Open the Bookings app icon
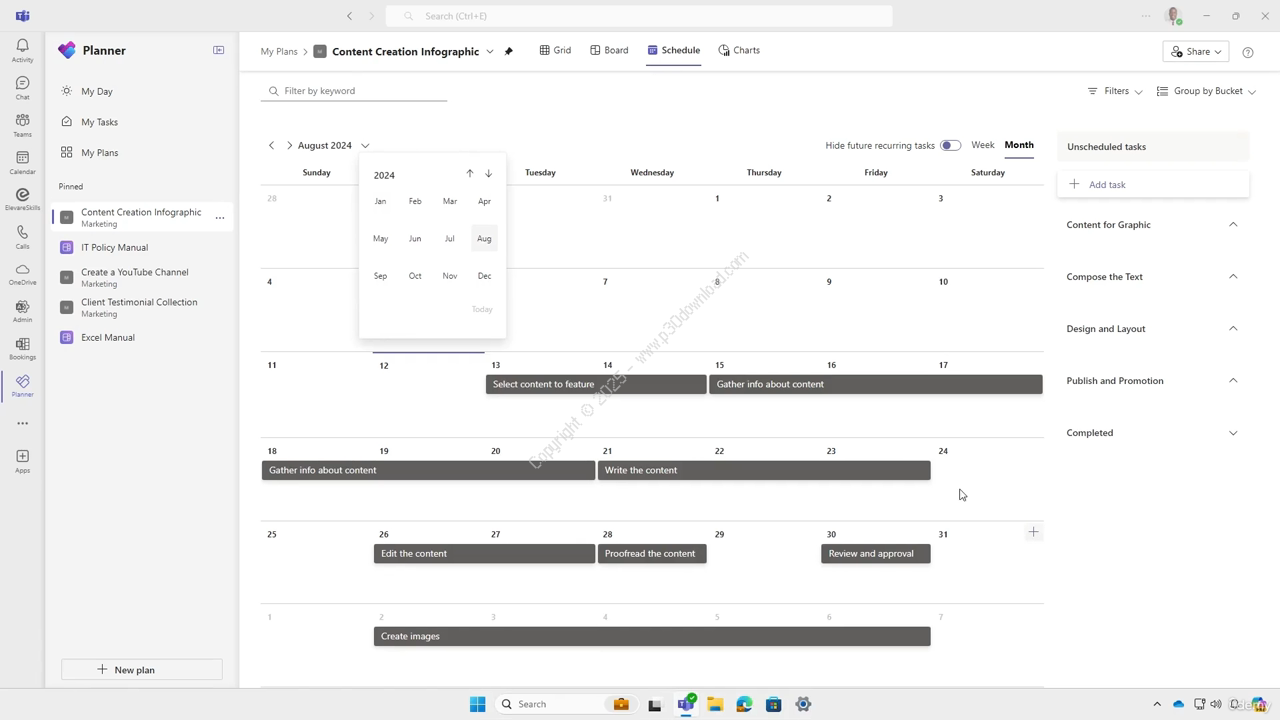Image resolution: width=1280 pixels, height=720 pixels. point(22,348)
